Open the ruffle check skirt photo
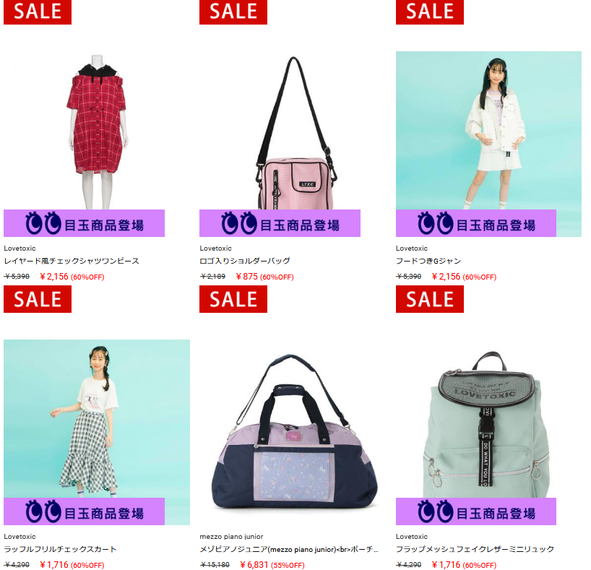 [x=97, y=432]
